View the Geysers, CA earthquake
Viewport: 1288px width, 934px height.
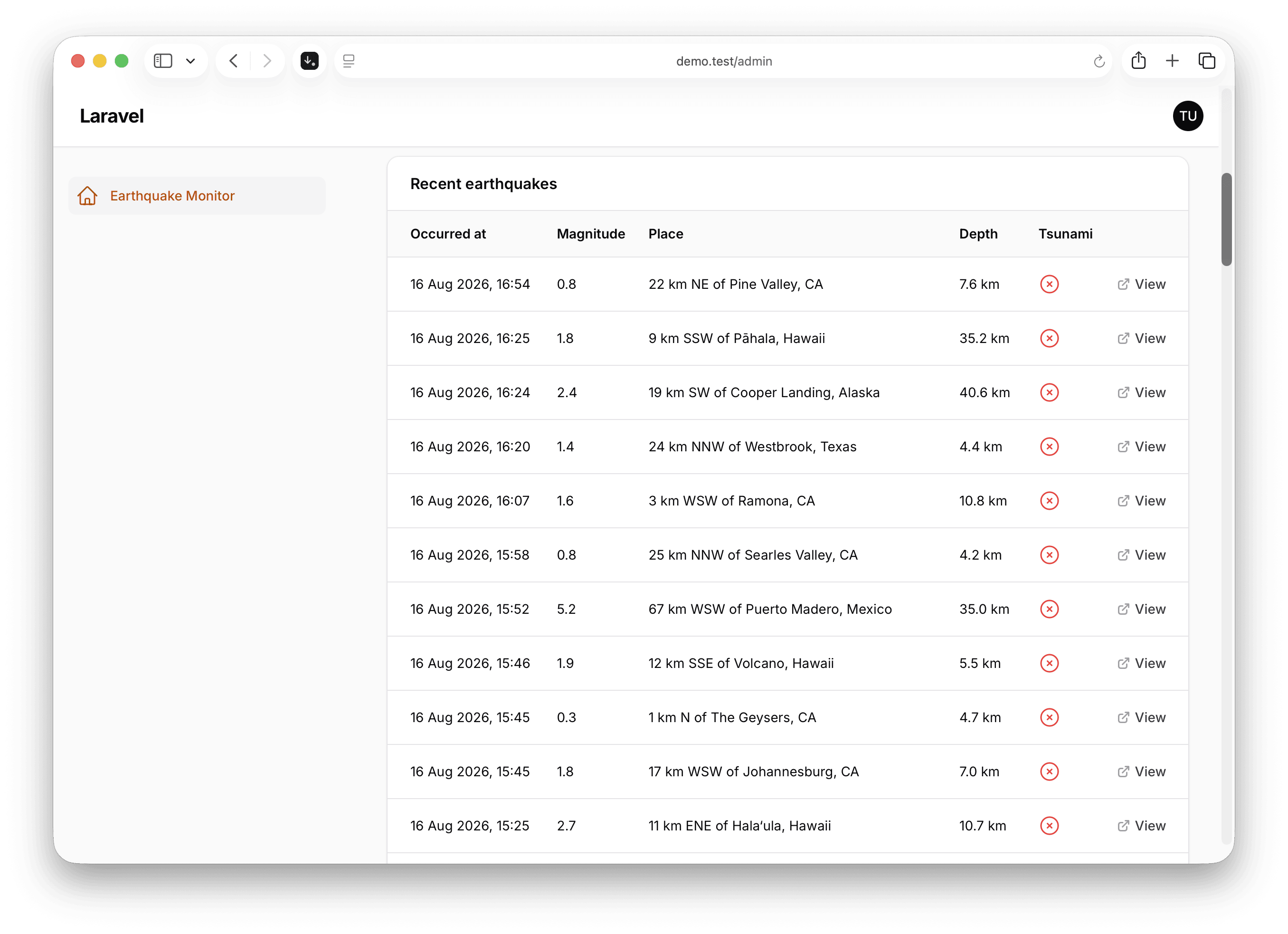(x=1141, y=717)
